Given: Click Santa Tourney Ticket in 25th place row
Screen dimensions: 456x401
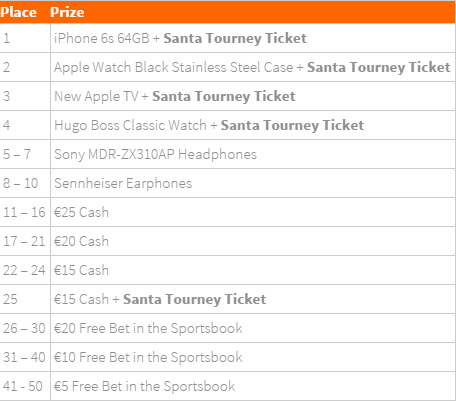Looking at the screenshot, I should pos(195,299).
